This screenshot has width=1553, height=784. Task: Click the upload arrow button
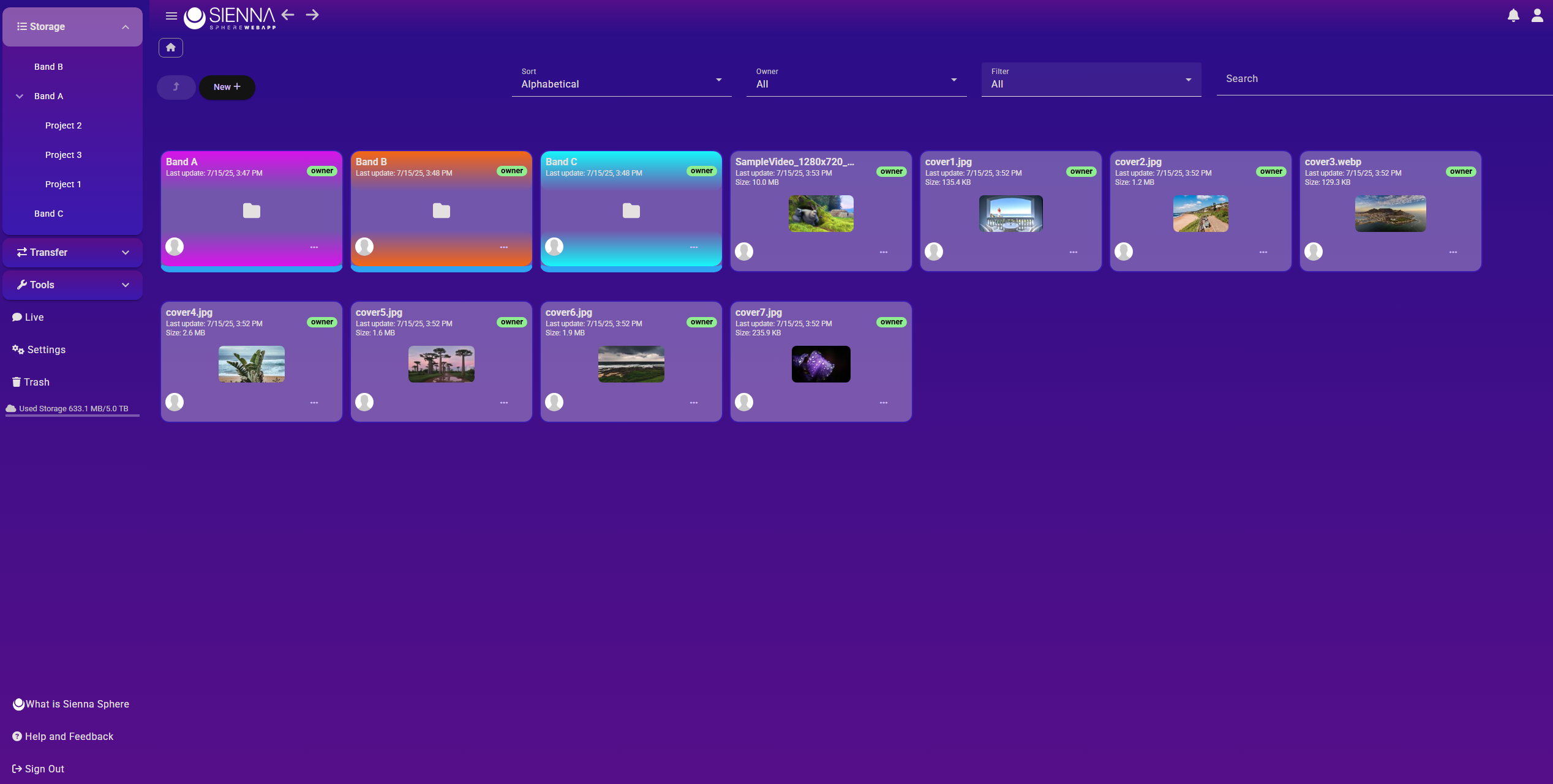176,87
